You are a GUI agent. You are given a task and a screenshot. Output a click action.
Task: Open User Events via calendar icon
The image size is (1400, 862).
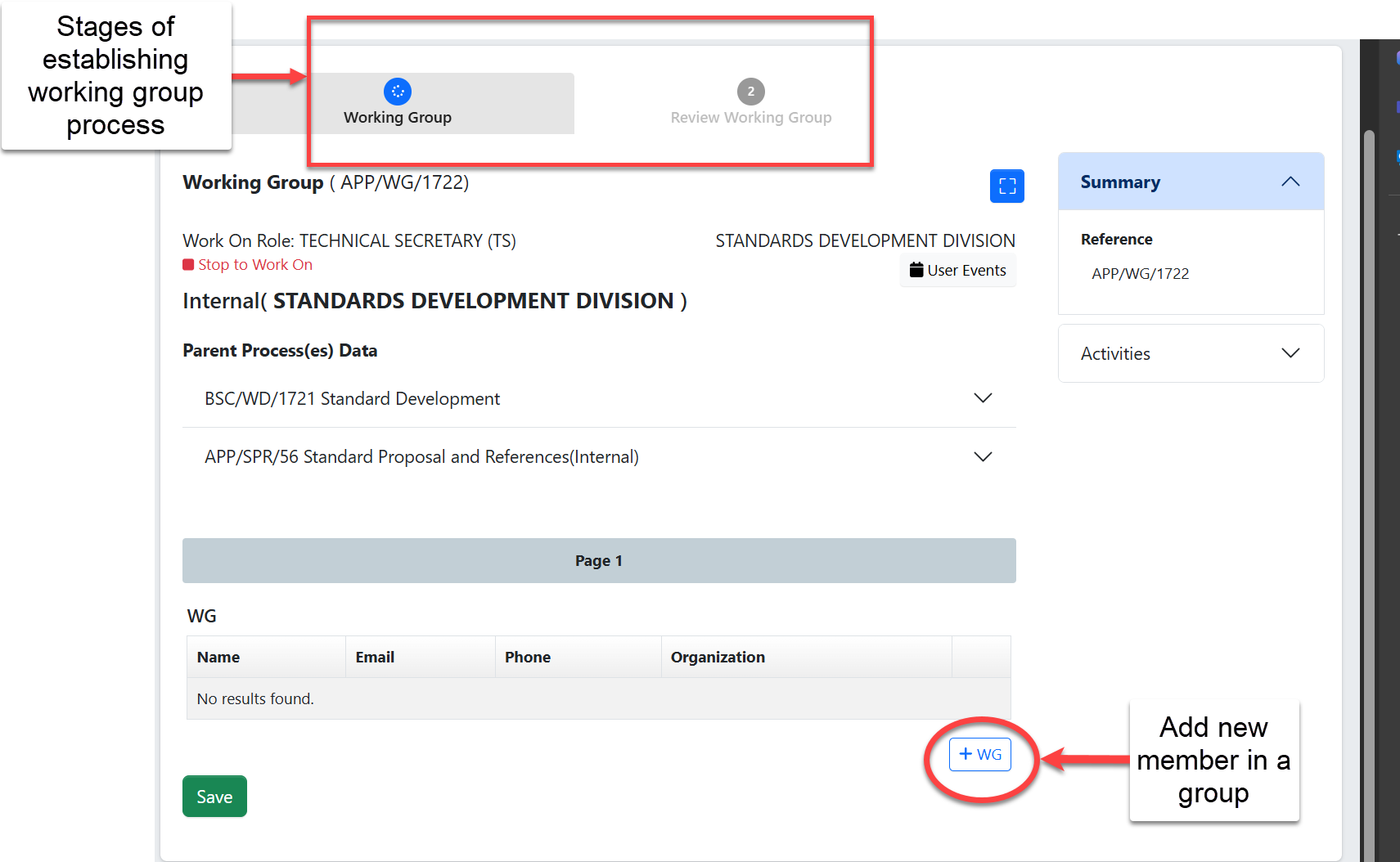pos(916,270)
